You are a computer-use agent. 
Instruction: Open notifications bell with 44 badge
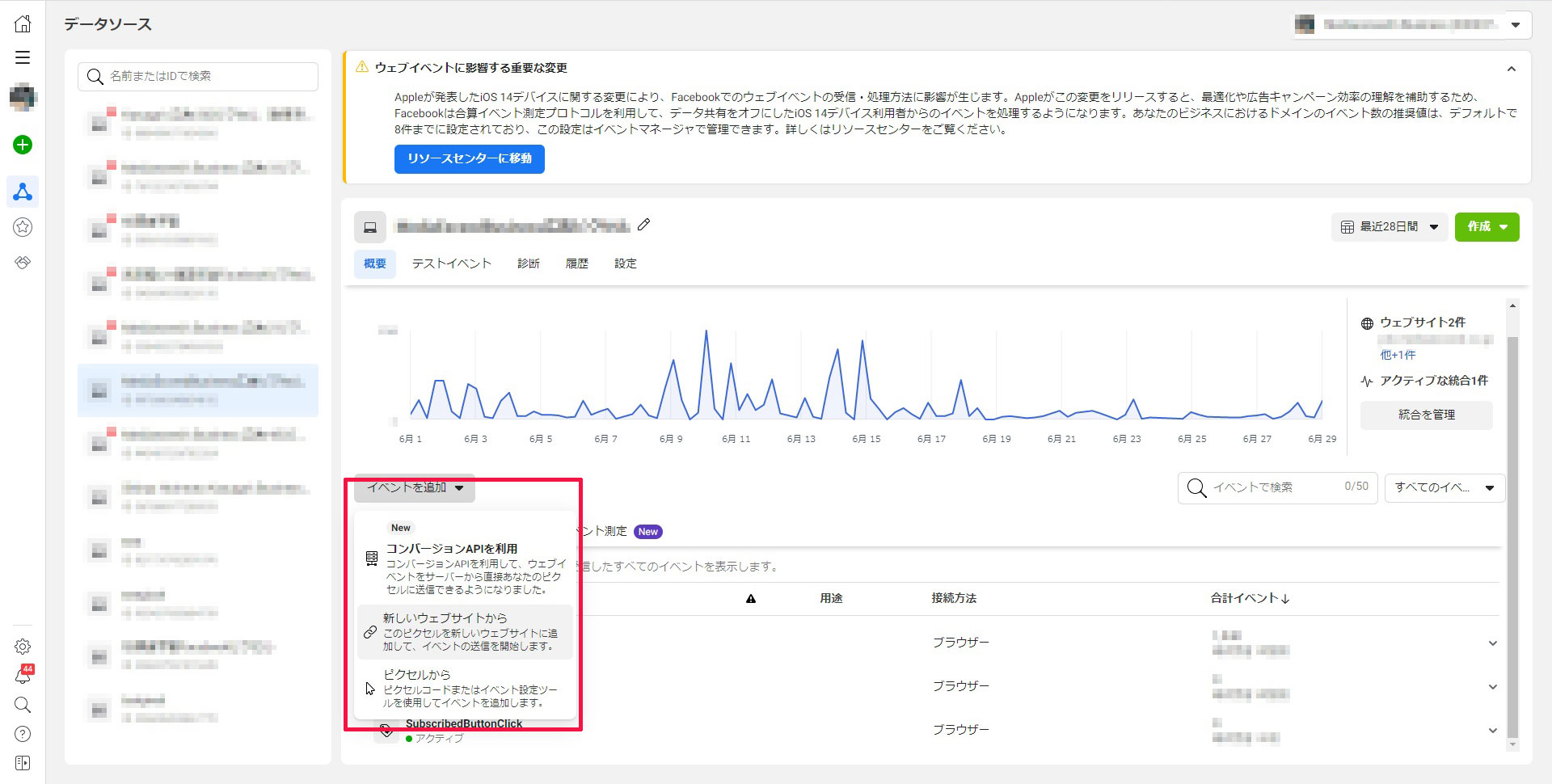point(23,675)
